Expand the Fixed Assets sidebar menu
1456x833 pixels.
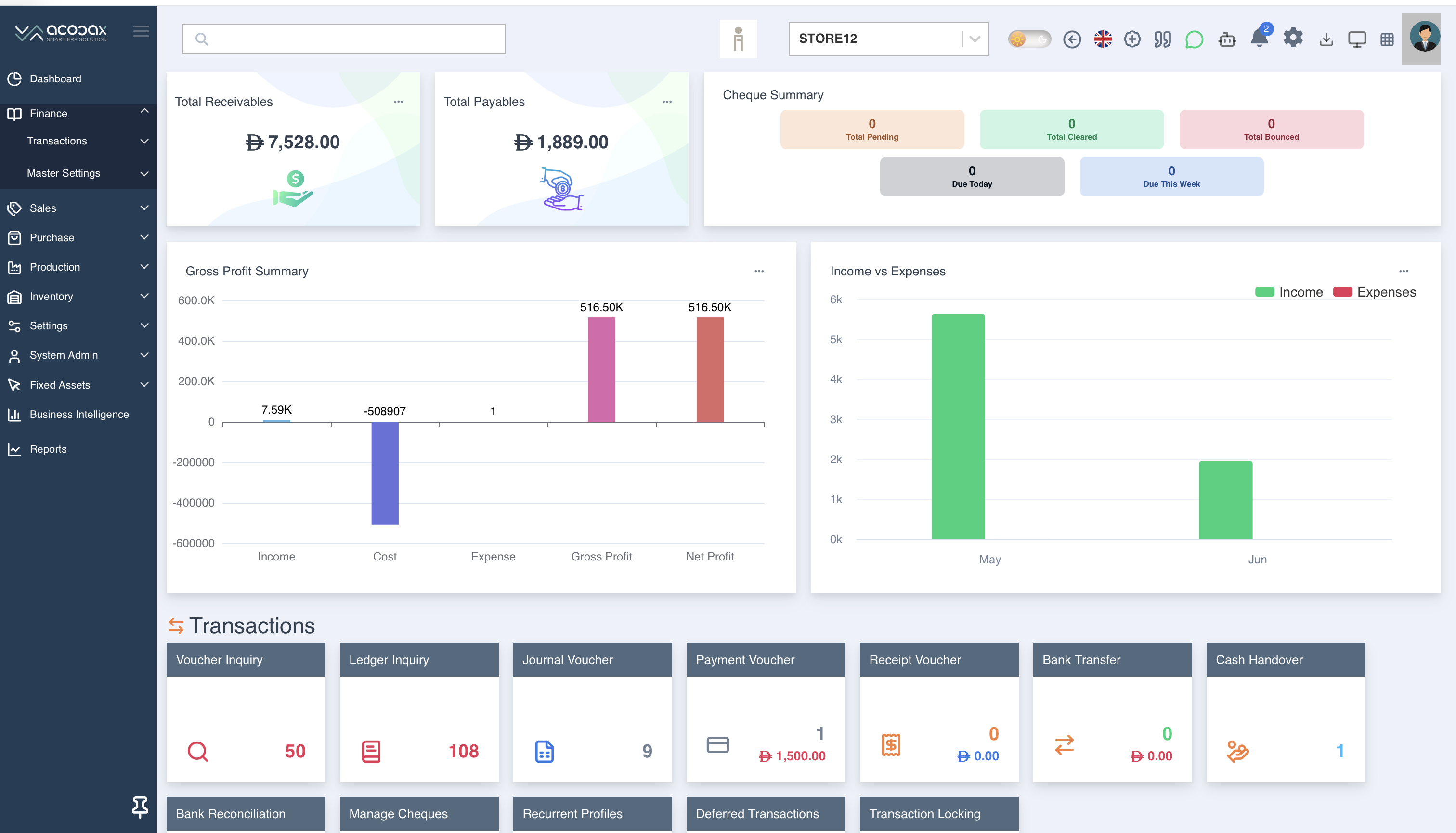pos(78,384)
